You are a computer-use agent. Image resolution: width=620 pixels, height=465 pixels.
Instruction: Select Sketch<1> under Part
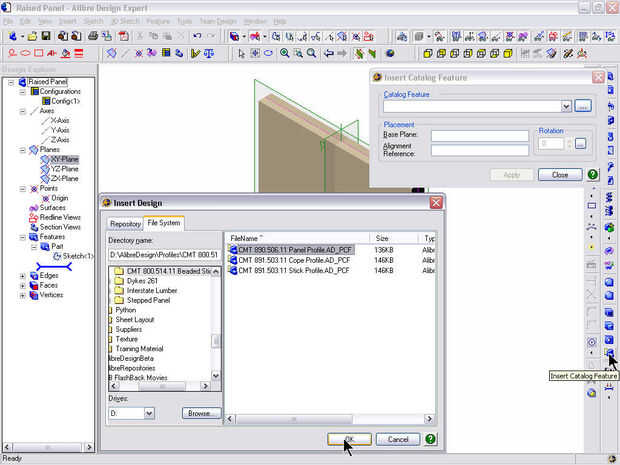(74, 256)
